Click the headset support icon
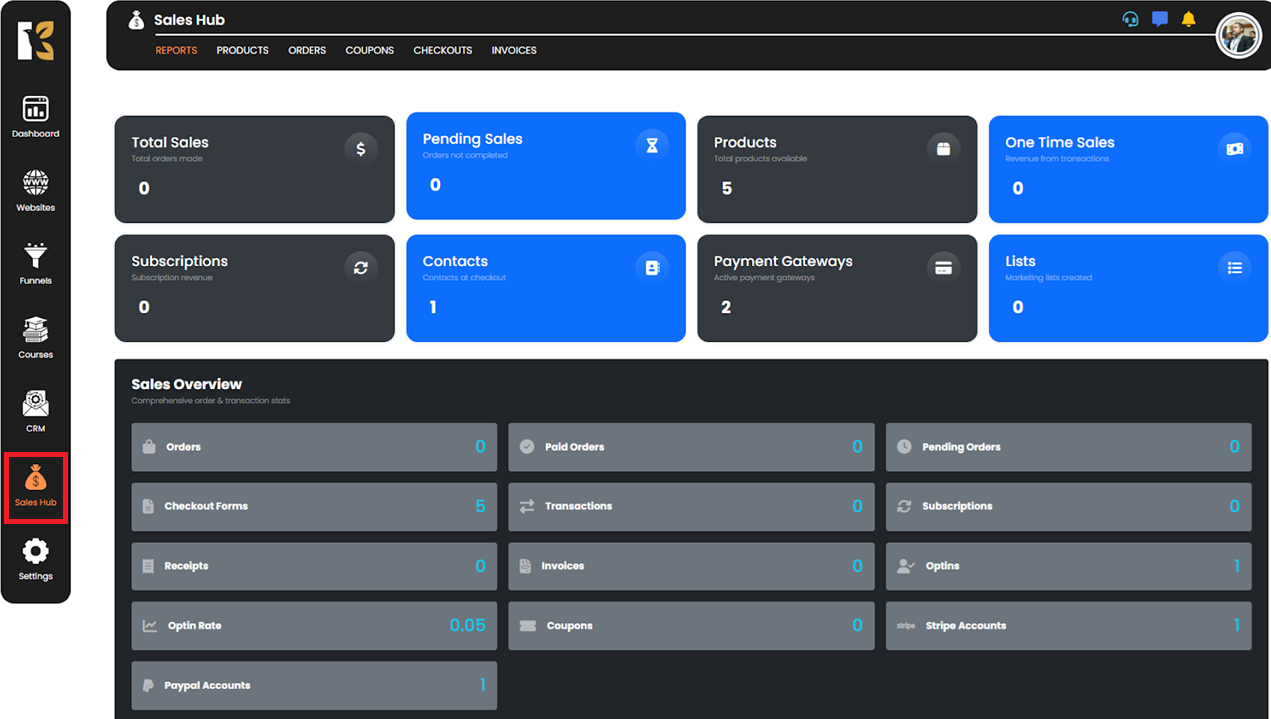The width and height of the screenshot is (1271, 719). coord(1130,19)
